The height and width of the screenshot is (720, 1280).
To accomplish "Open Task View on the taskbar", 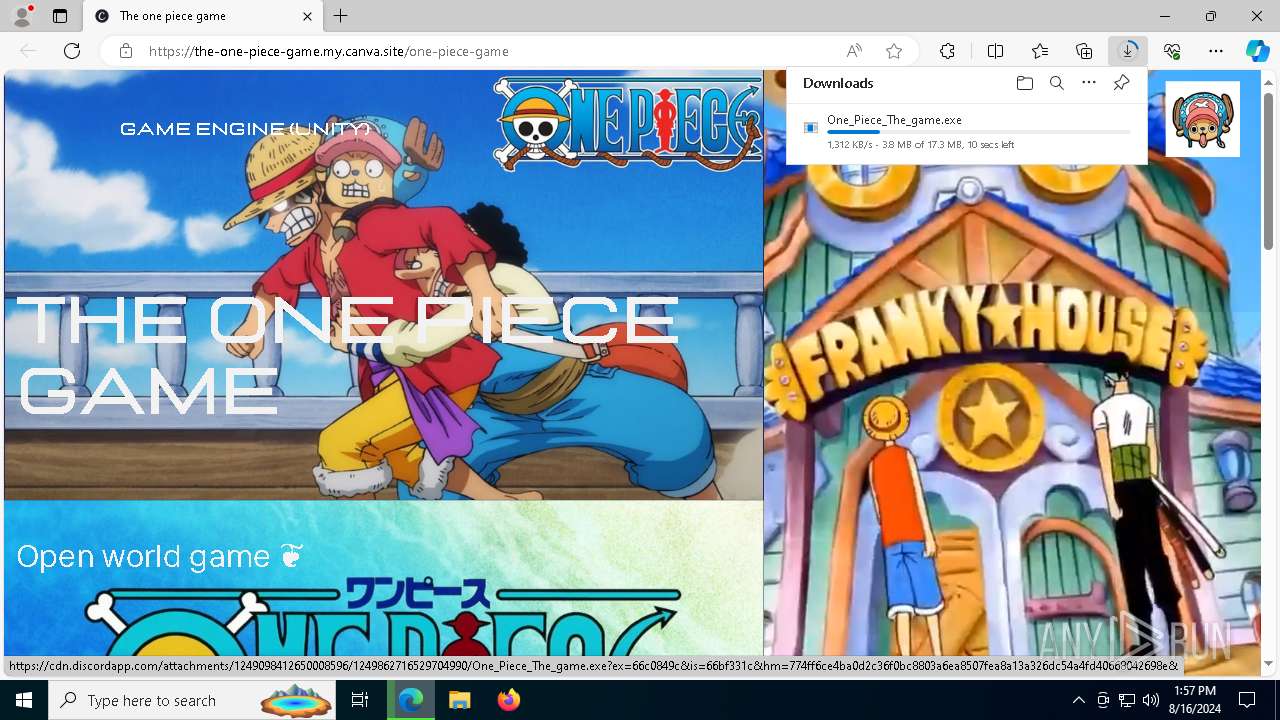I will click(361, 700).
